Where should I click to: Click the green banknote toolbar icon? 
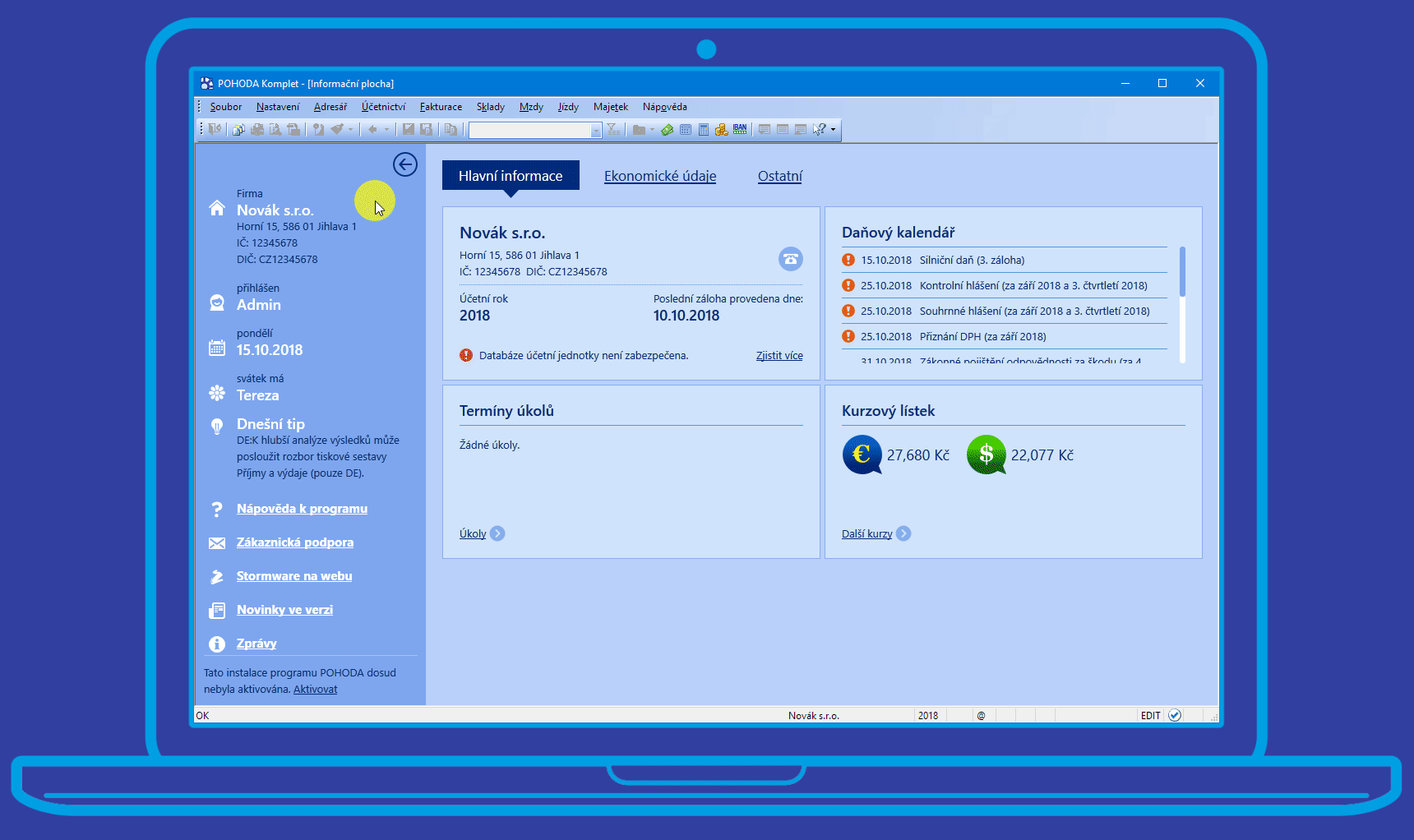click(x=667, y=129)
